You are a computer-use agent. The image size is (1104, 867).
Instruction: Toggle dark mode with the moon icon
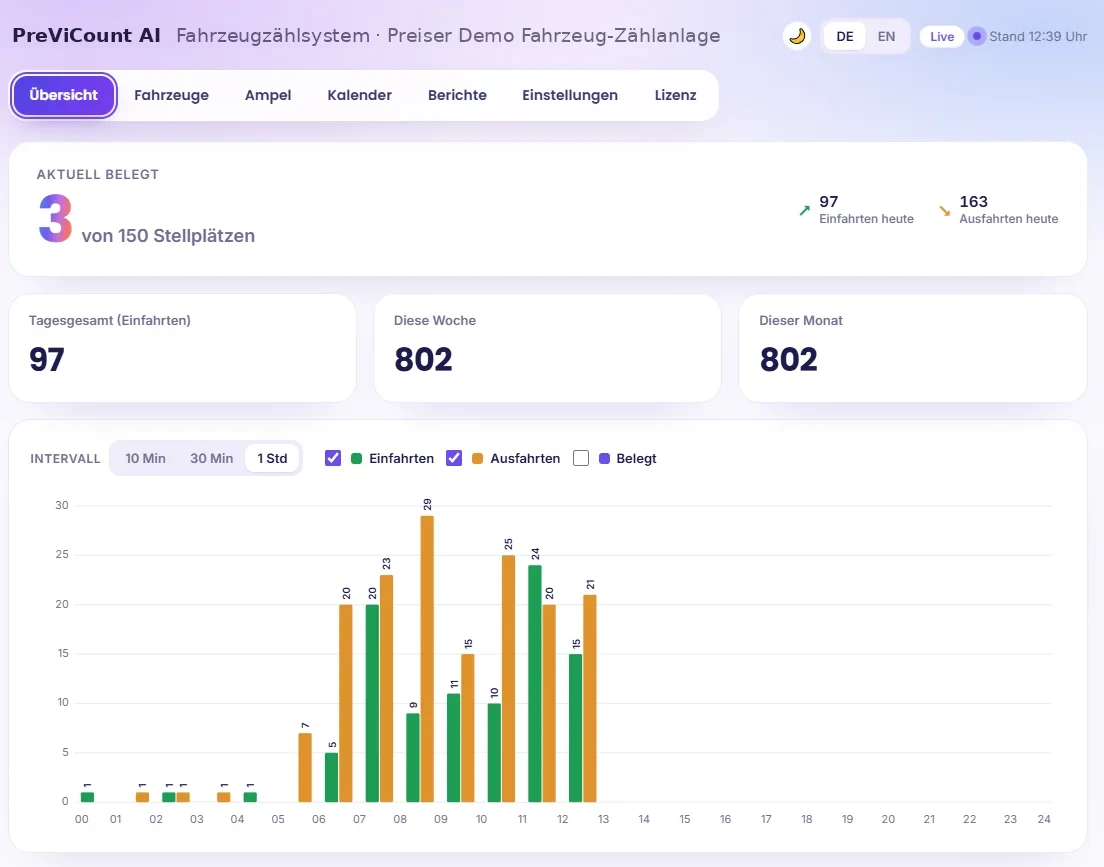click(797, 36)
